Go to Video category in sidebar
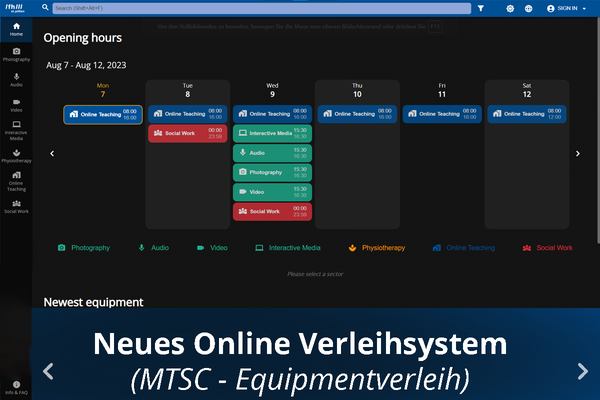The width and height of the screenshot is (600, 400). [x=16, y=104]
